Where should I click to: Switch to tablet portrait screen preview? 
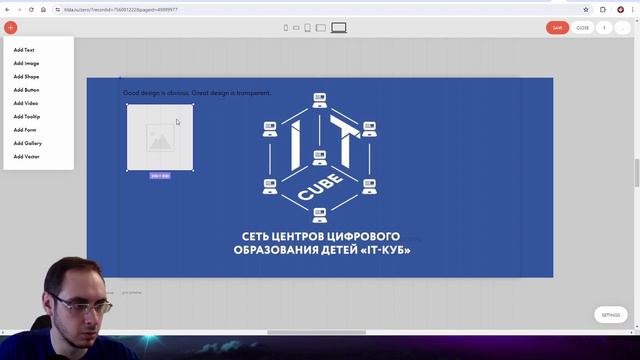tap(307, 28)
